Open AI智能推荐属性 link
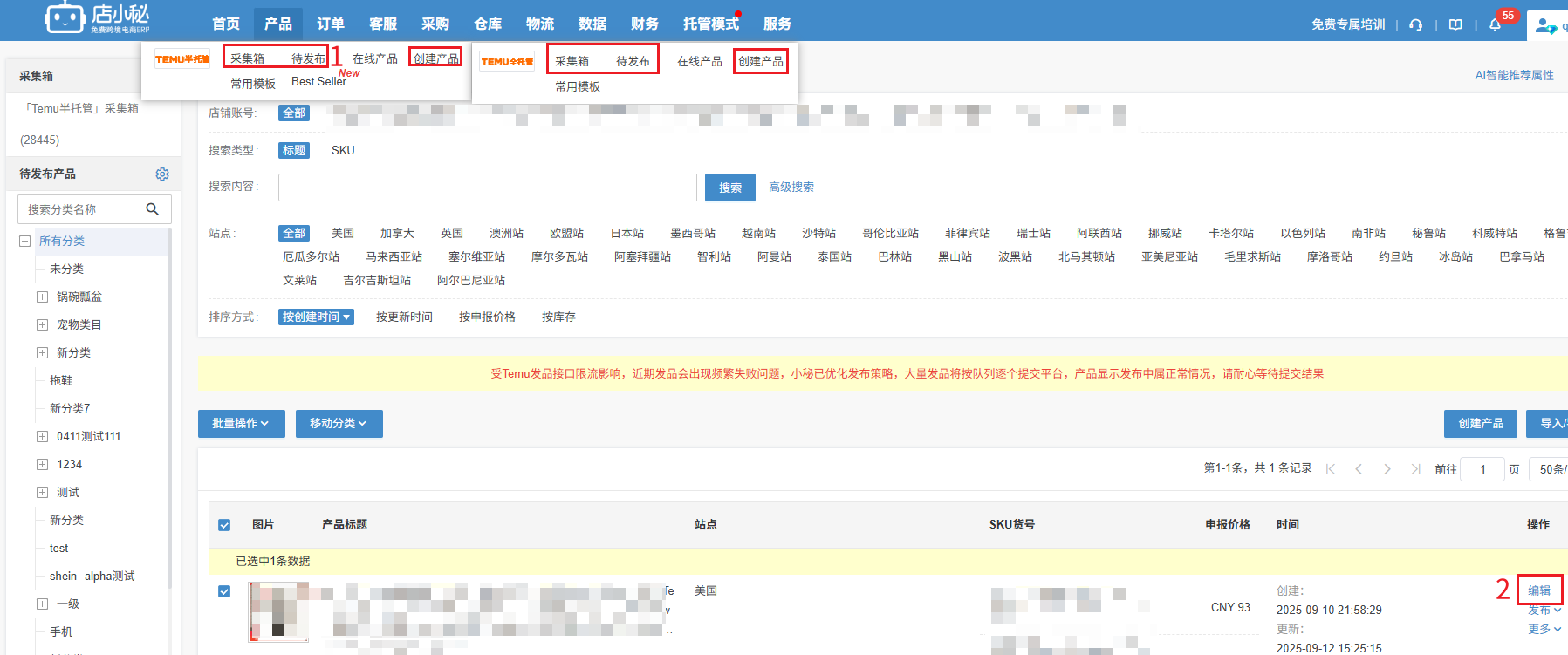 click(1514, 75)
